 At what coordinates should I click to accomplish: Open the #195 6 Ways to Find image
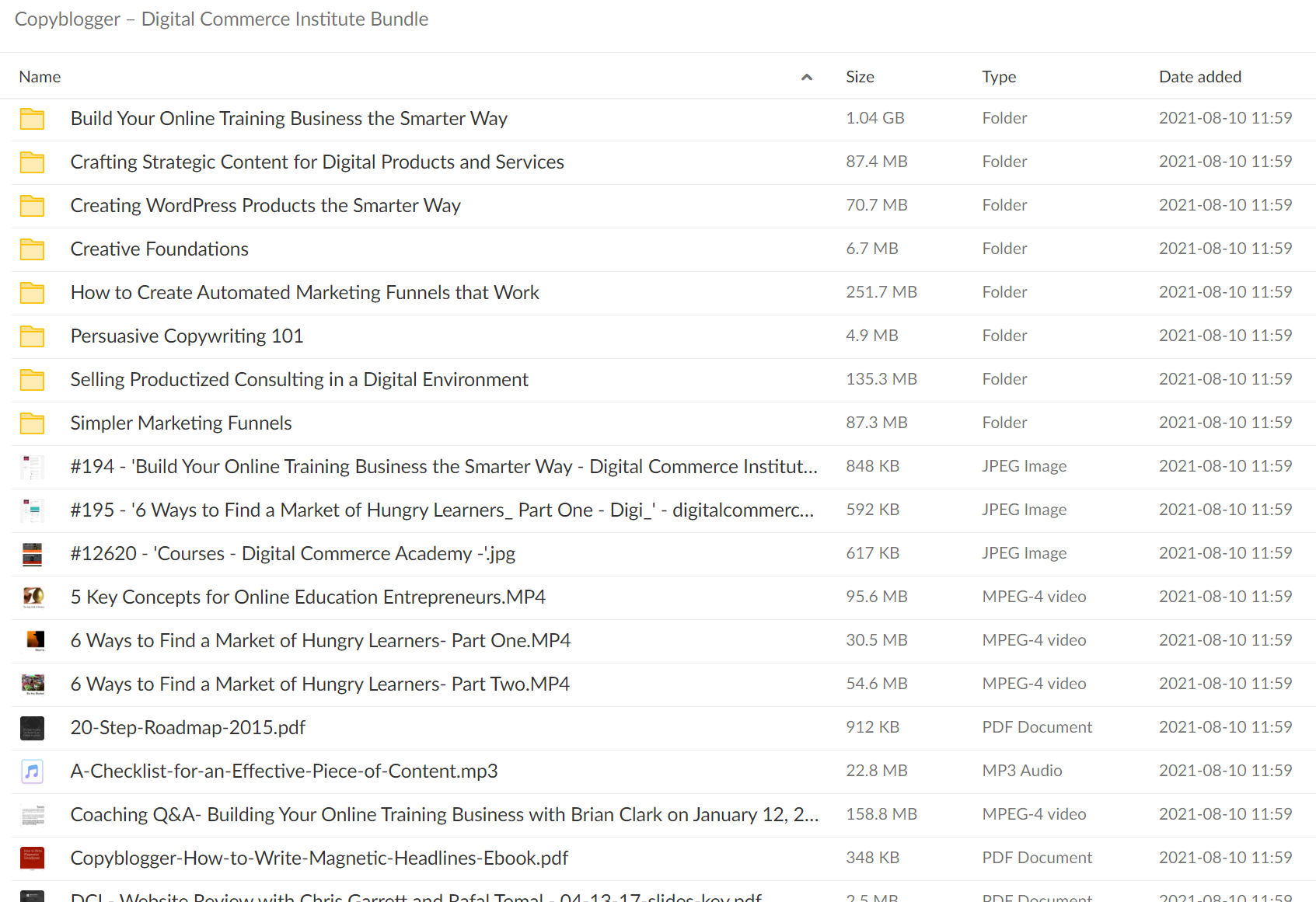coord(442,510)
